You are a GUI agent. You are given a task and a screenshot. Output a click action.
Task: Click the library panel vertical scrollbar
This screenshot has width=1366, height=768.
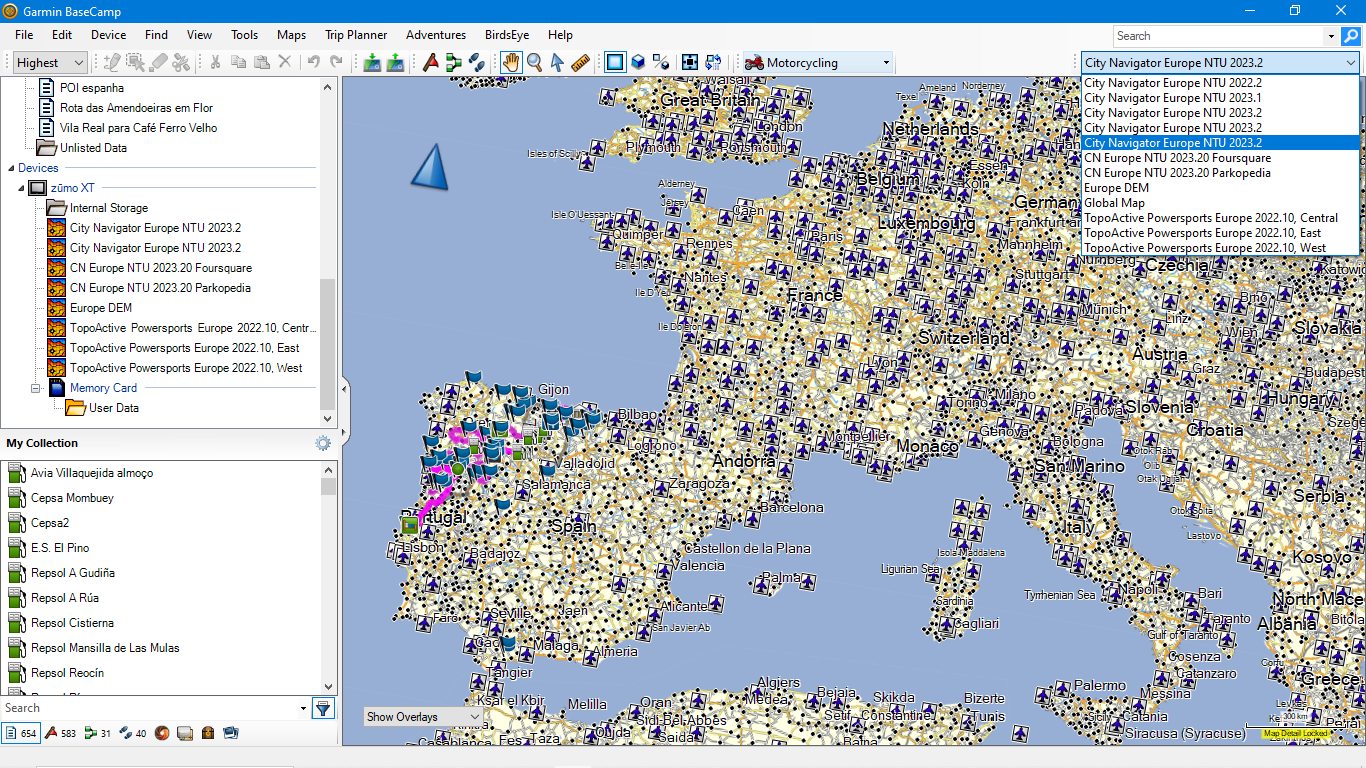[x=328, y=344]
